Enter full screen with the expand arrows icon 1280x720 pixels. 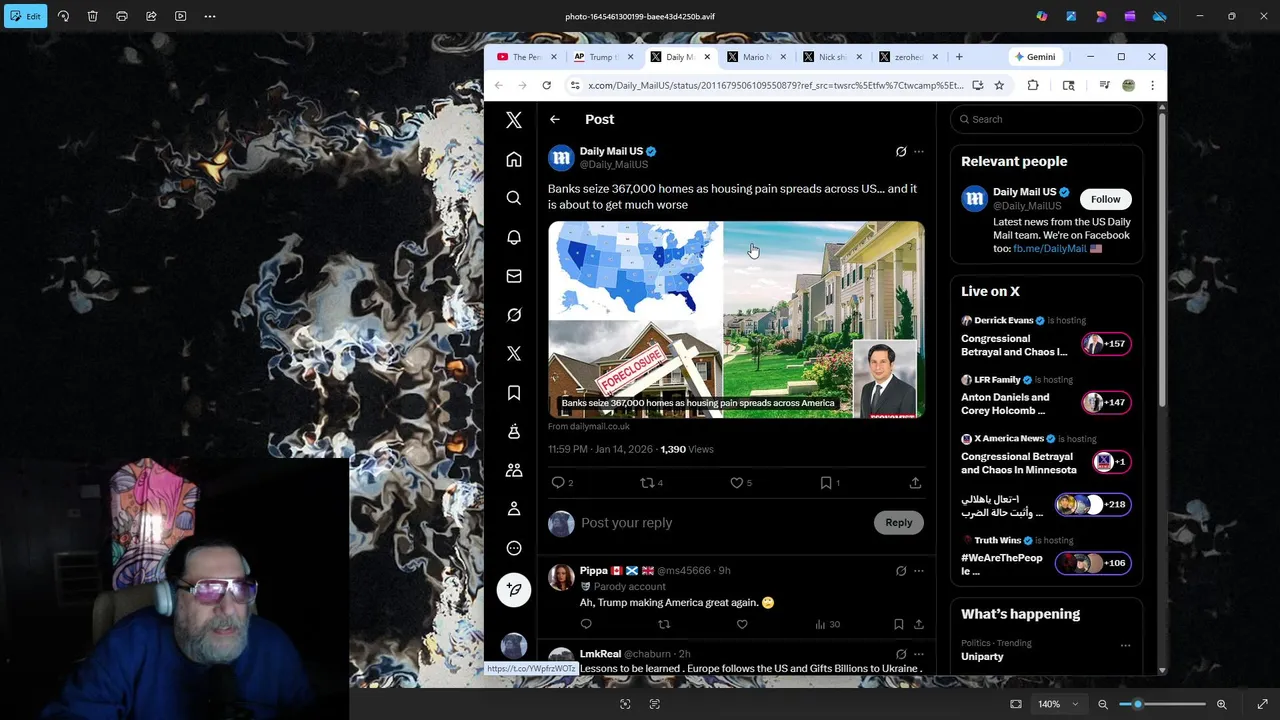click(1262, 704)
